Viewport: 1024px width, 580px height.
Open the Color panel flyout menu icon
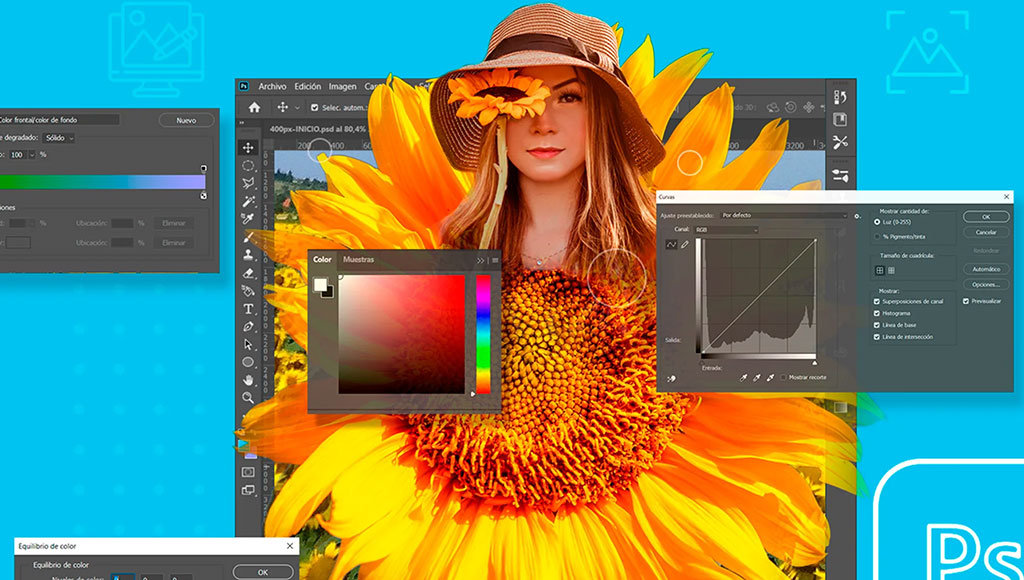coord(495,260)
